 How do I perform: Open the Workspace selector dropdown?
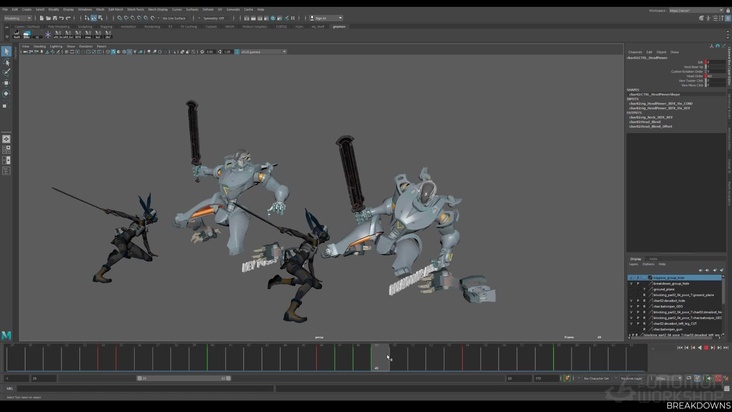coord(694,9)
